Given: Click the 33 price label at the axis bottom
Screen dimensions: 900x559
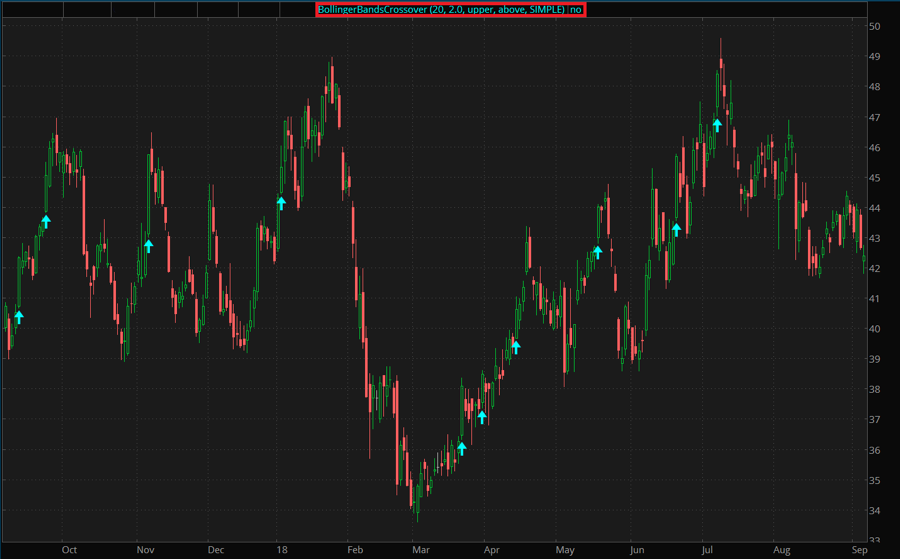Looking at the screenshot, I should [x=874, y=541].
